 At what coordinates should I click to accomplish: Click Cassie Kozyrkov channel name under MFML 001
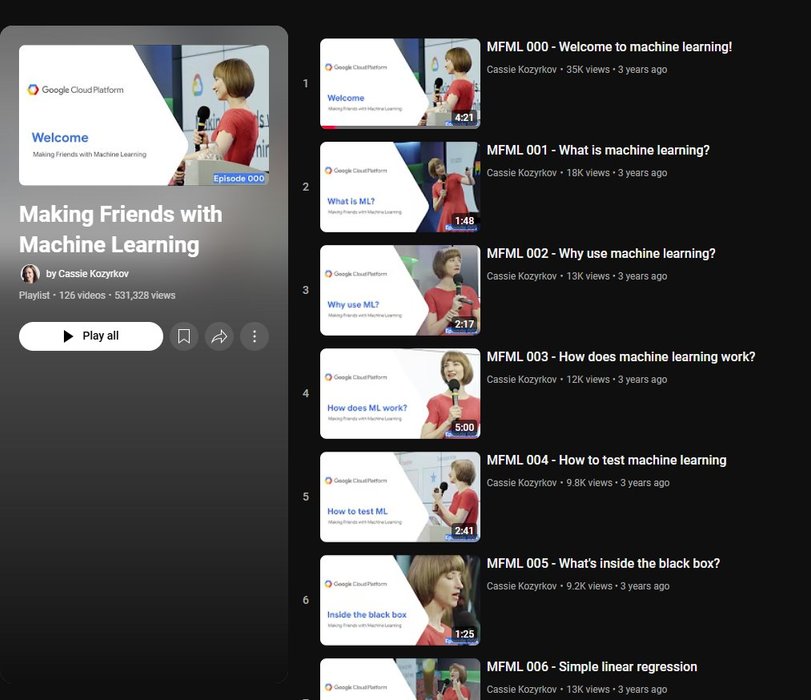[521, 173]
